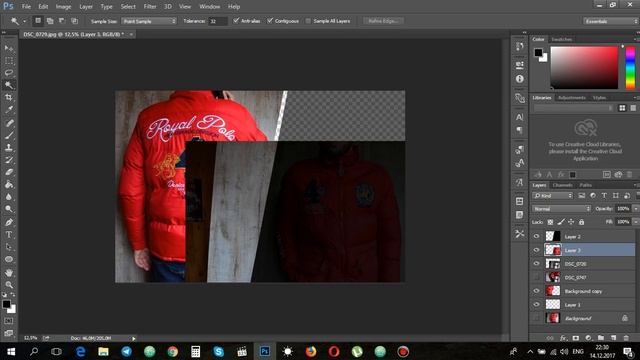
Task: Select the Layer 2 row
Action: coord(583,236)
